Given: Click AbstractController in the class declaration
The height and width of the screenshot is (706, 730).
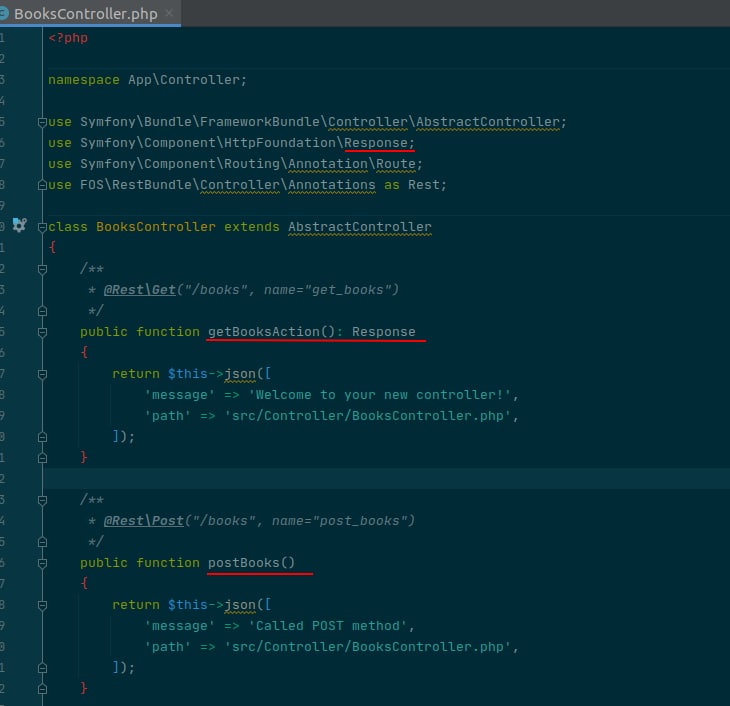Looking at the screenshot, I should (x=359, y=227).
